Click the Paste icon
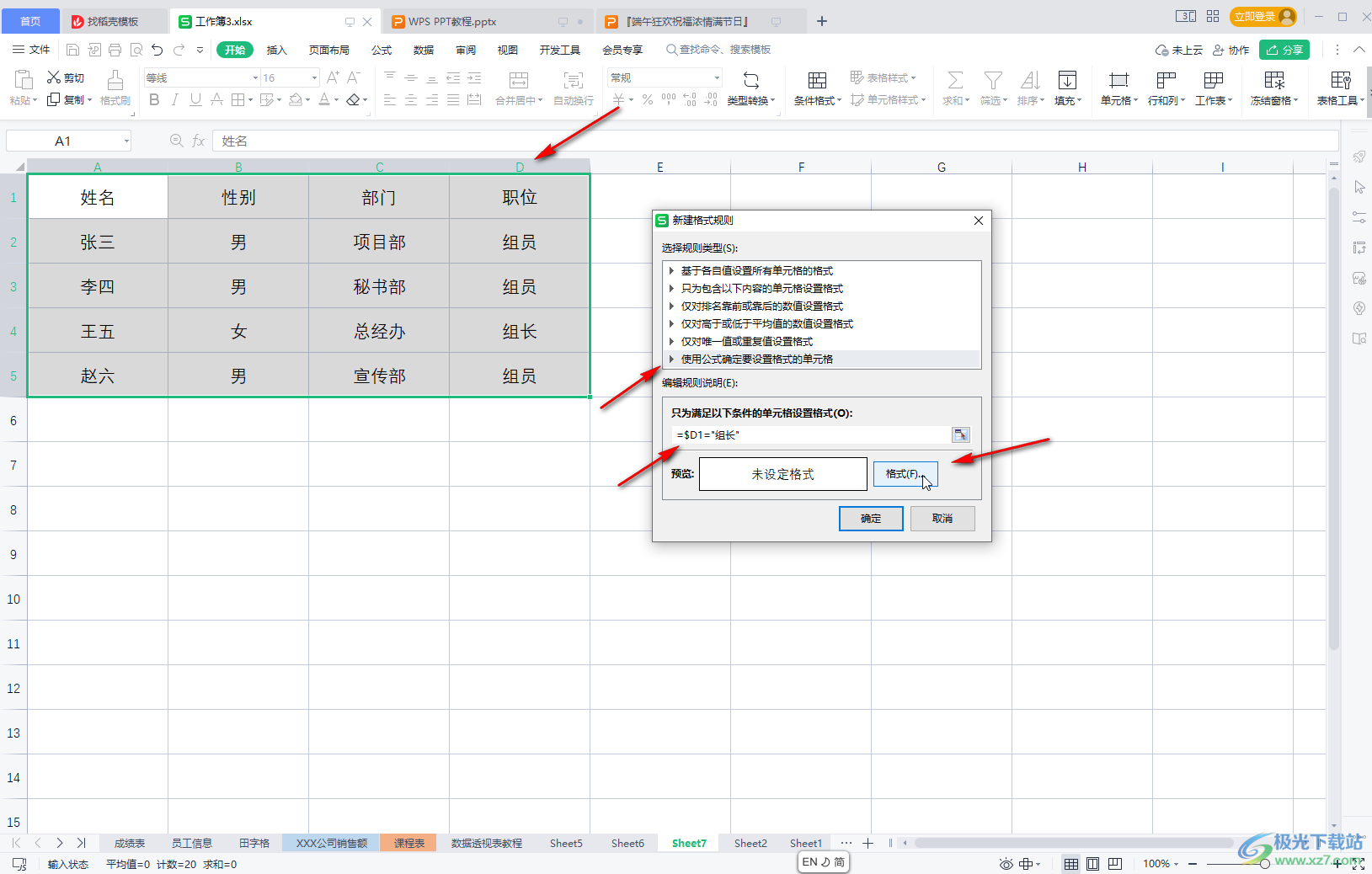 point(23,80)
